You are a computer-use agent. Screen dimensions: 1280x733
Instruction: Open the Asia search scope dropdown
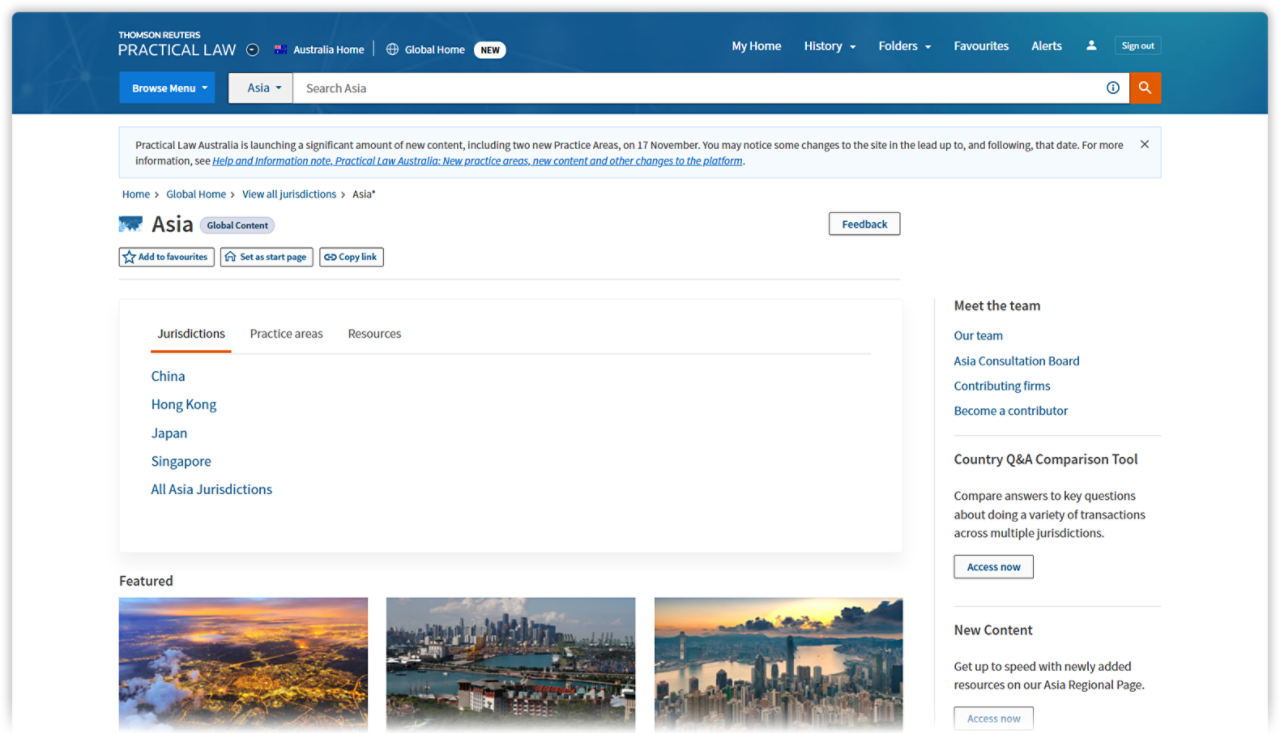click(260, 88)
